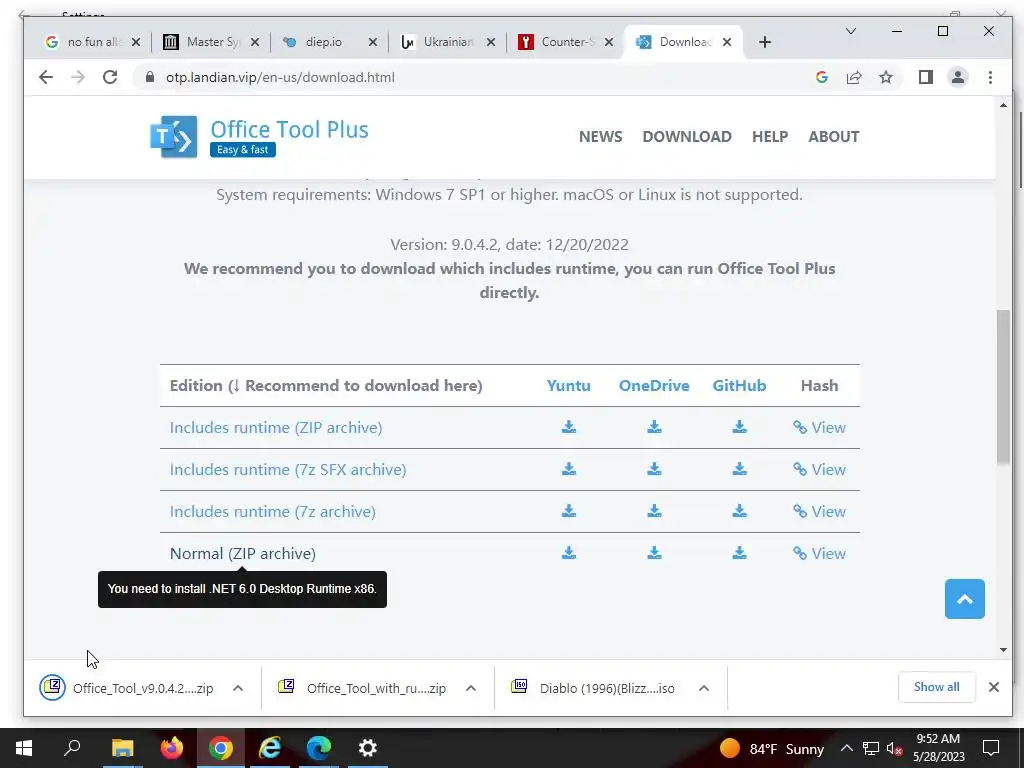1024x768 pixels.
Task: Click the OneDrive column header link
Action: coord(654,385)
